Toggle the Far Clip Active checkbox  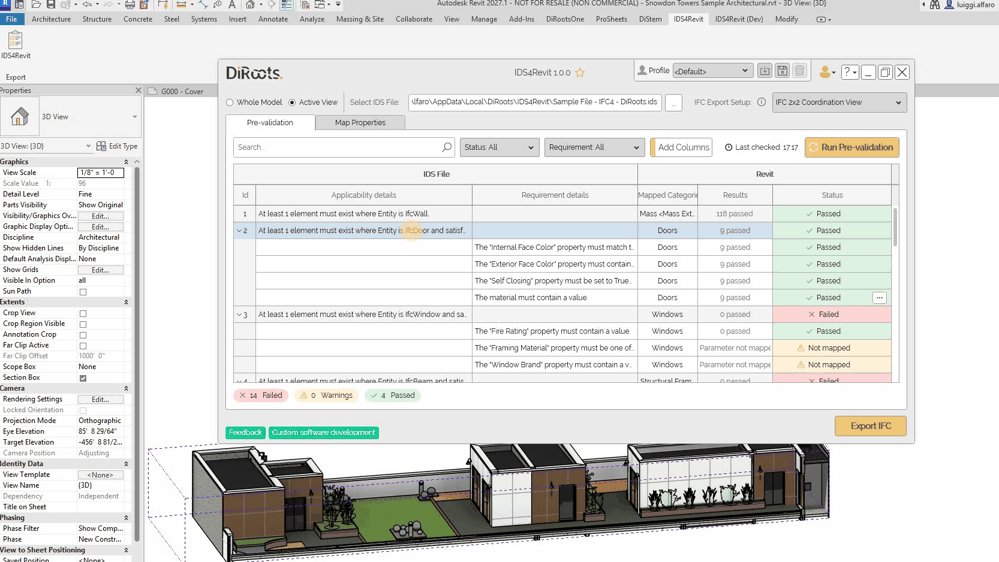83,346
